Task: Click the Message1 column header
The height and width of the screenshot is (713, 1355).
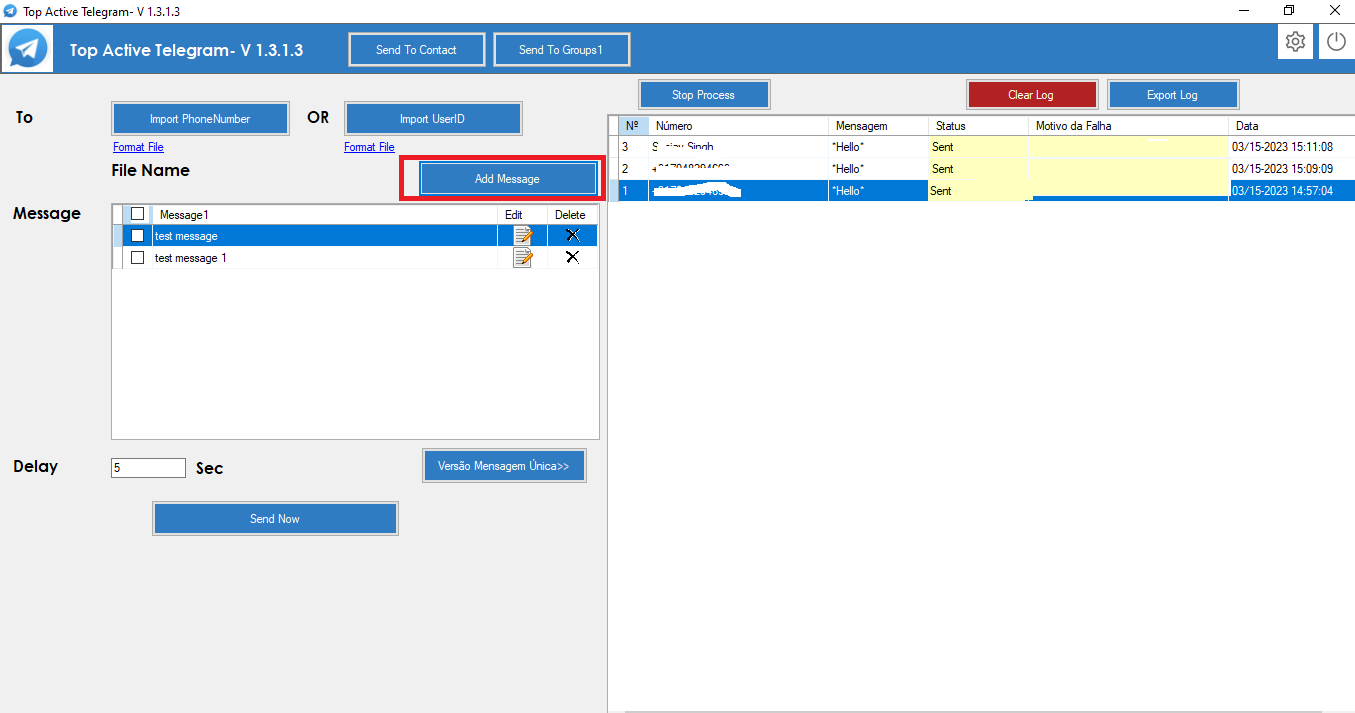Action: (x=323, y=215)
